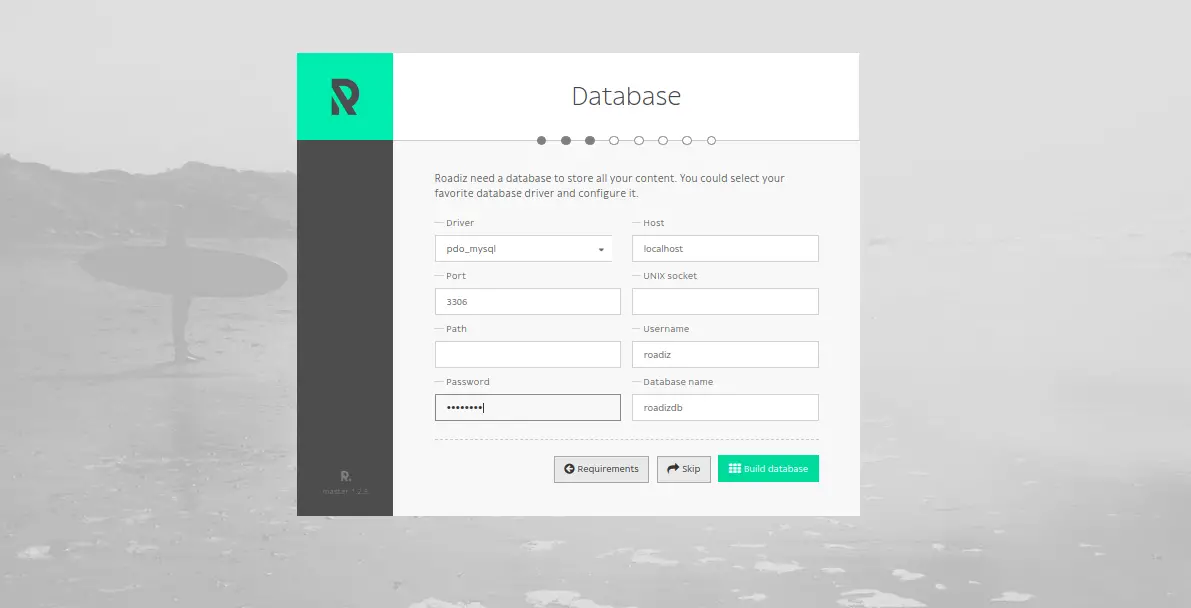The image size is (1191, 608).
Task: Click the Username field containing roadiz
Action: (x=725, y=355)
